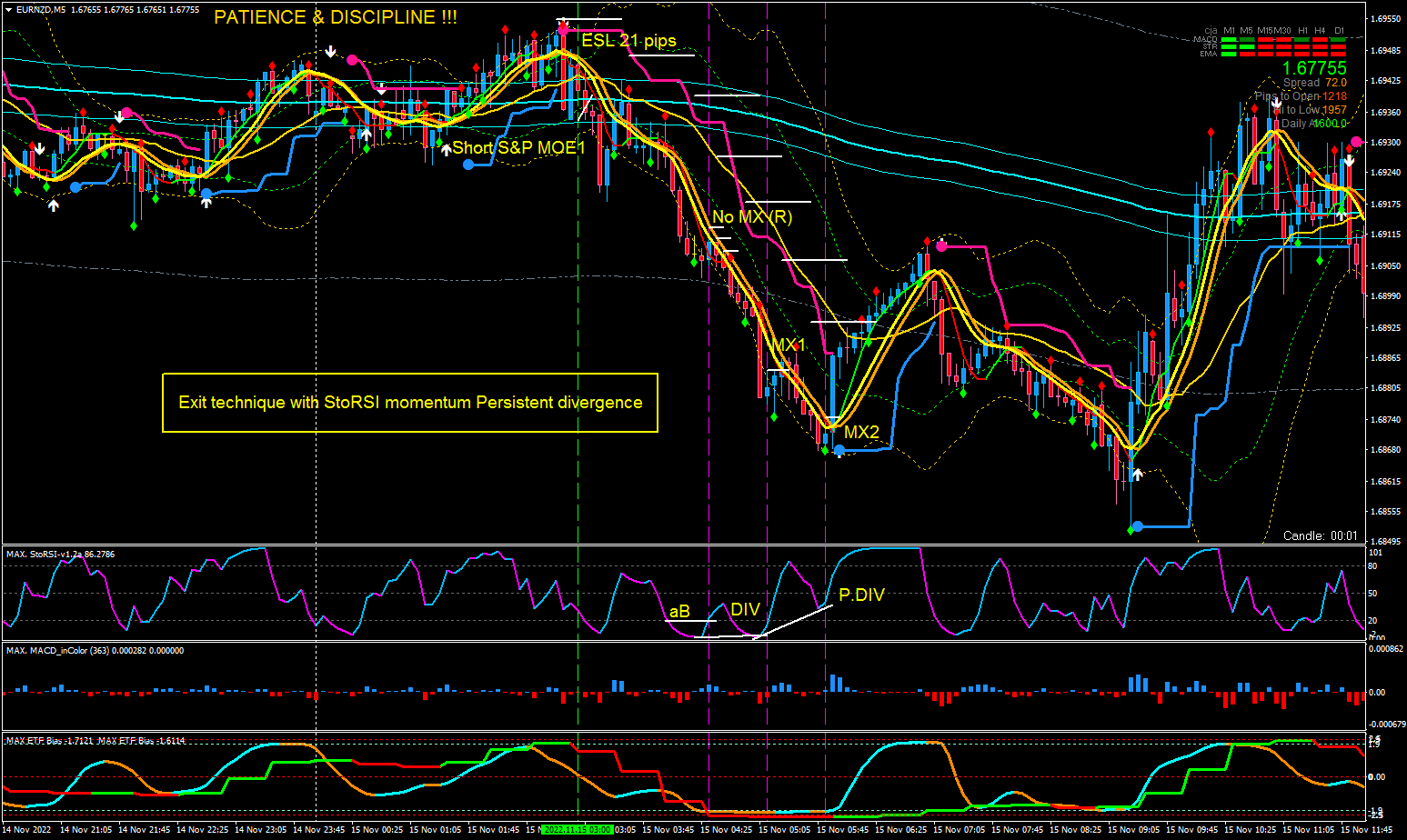Click the M15 timeframe header in dashboard
Image resolution: width=1407 pixels, height=840 pixels.
pyautogui.click(x=1265, y=31)
